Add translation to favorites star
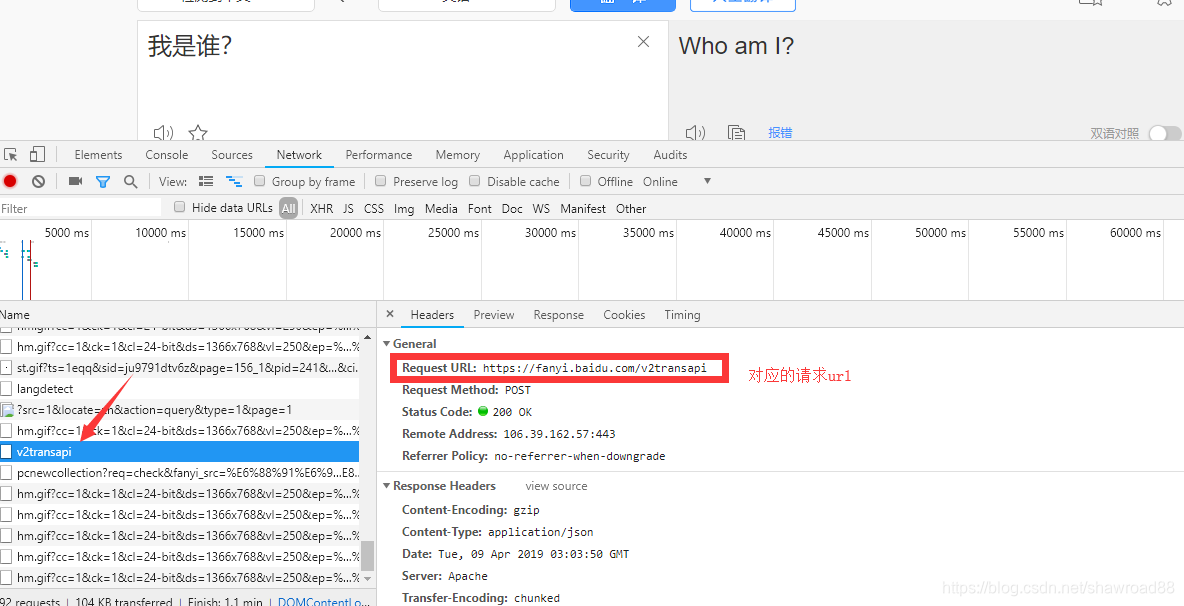The height and width of the screenshot is (606, 1184). tap(198, 134)
